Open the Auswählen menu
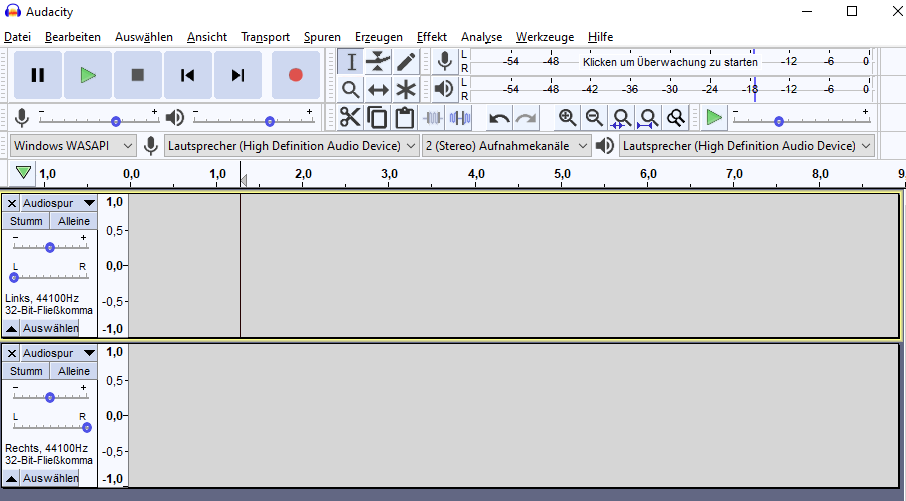 (144, 37)
